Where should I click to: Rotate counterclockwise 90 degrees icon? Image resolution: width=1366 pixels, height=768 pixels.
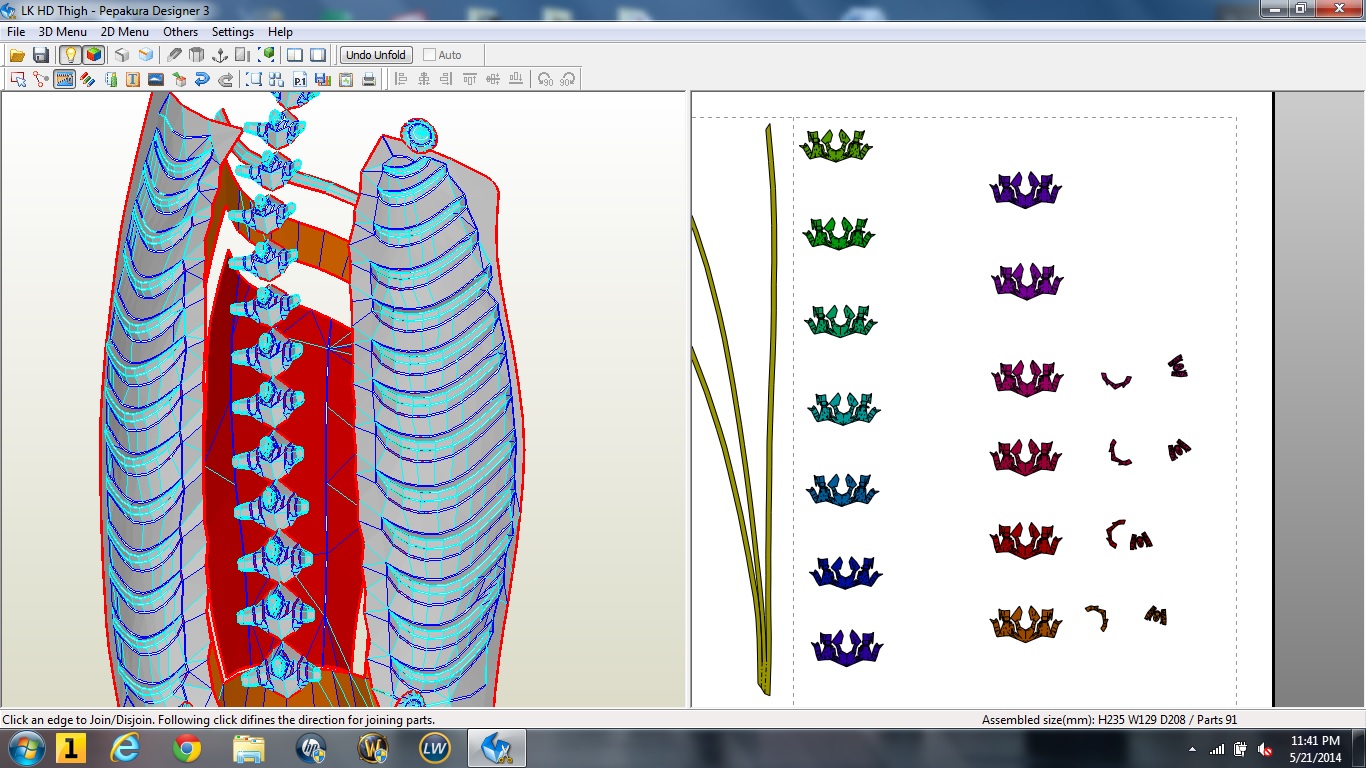(545, 79)
